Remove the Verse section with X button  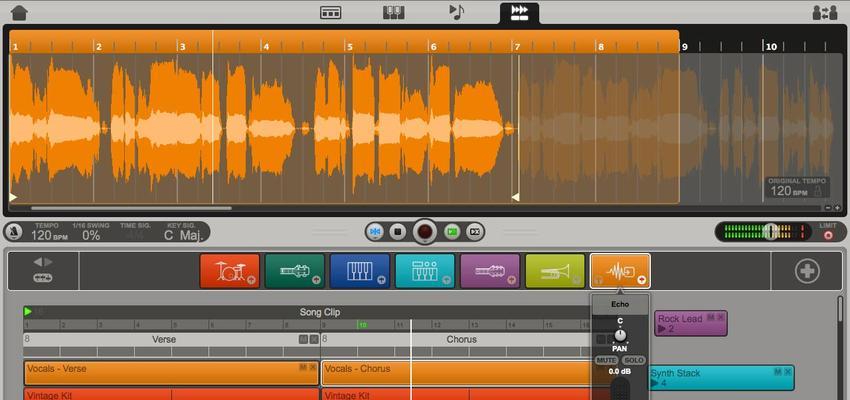314,339
